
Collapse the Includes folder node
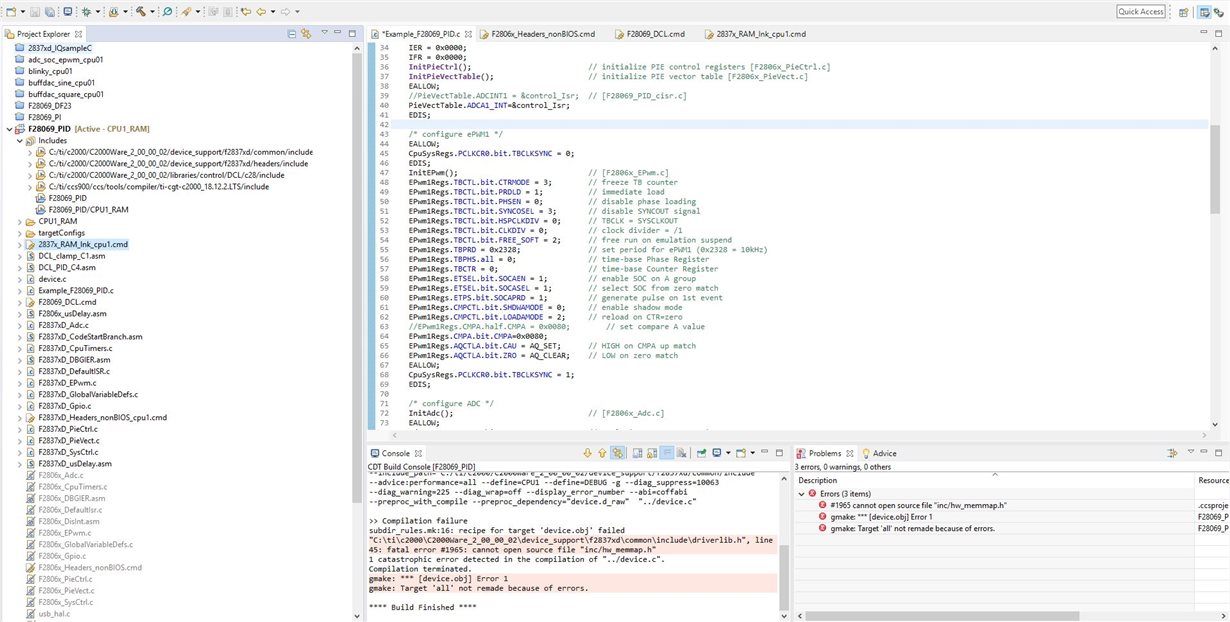pos(20,141)
